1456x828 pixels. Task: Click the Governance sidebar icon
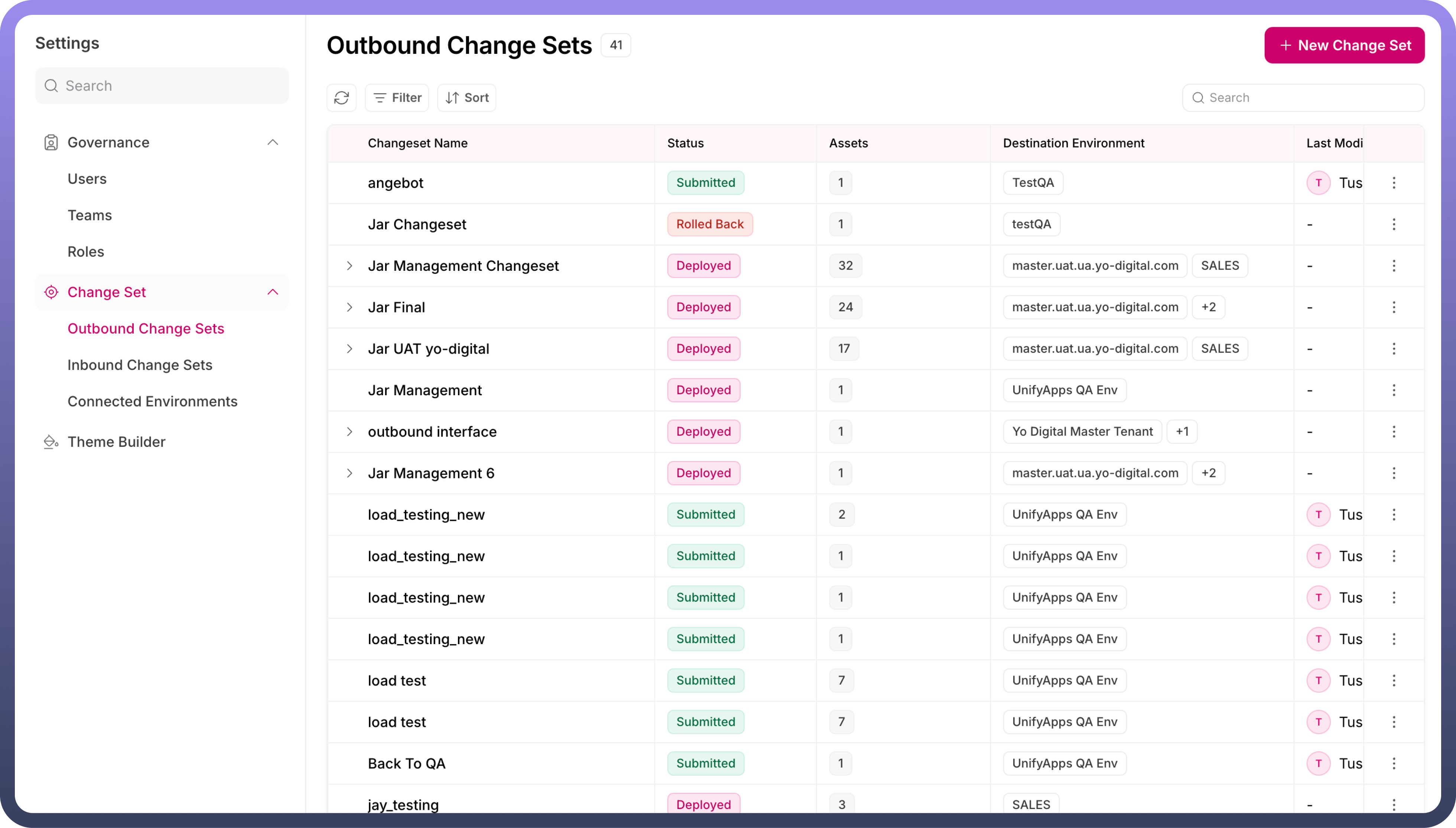(x=51, y=142)
